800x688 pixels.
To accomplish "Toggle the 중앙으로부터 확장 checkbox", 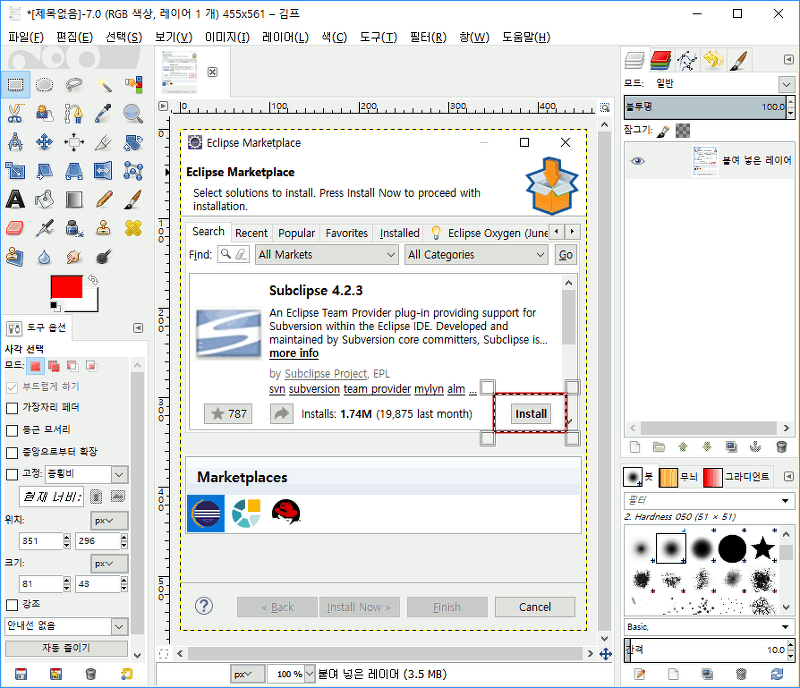I will [12, 452].
